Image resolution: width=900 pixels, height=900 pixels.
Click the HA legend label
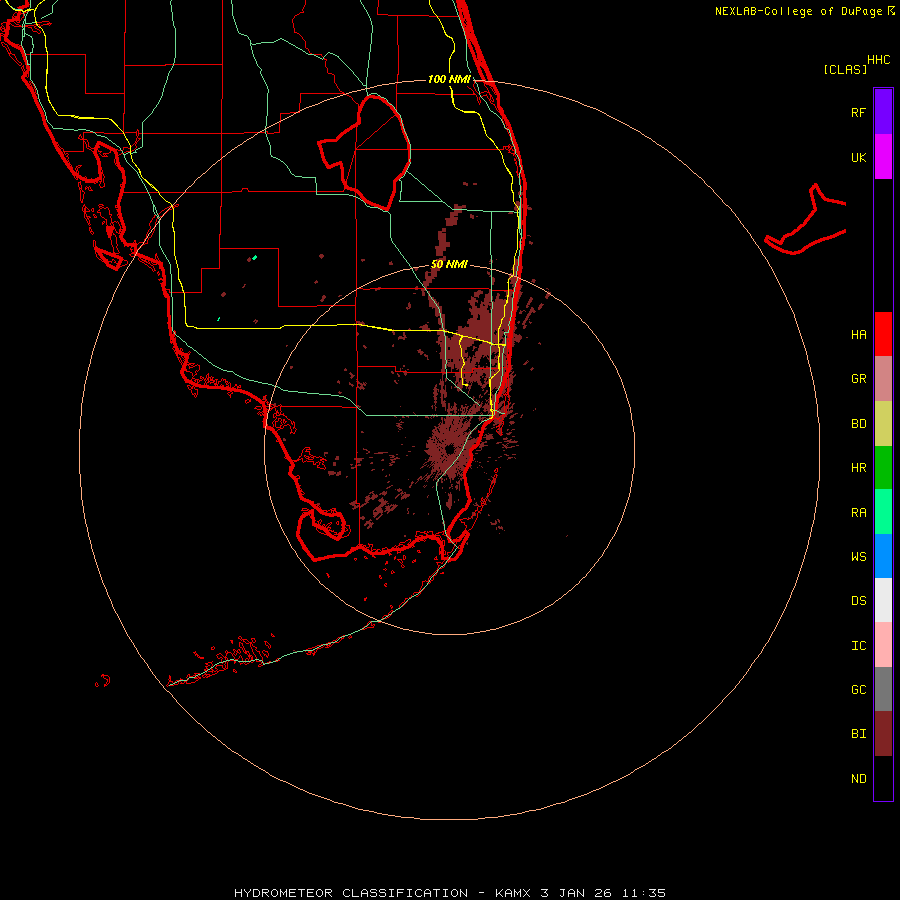click(x=858, y=335)
